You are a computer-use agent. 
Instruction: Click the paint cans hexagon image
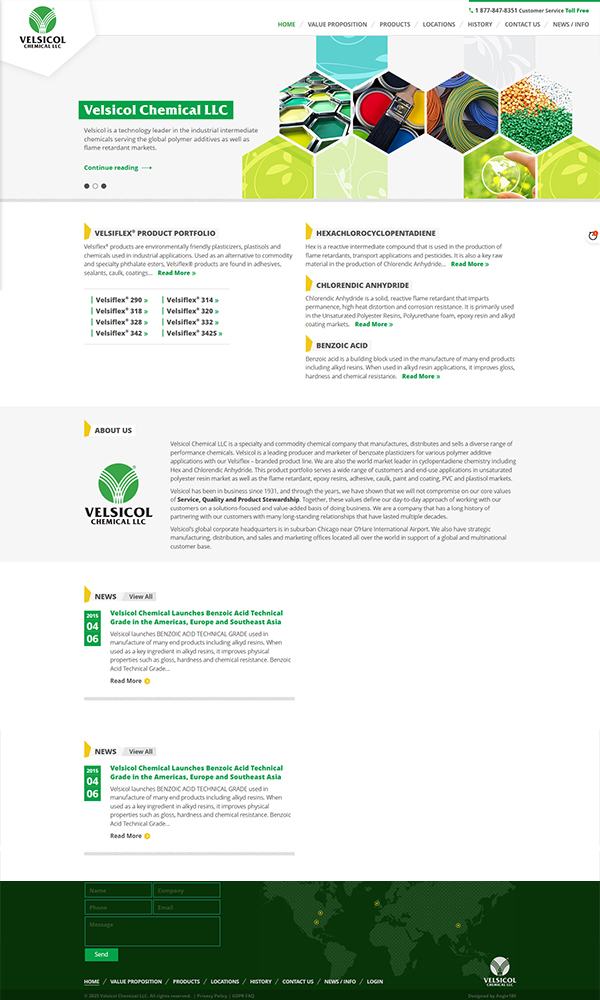388,112
